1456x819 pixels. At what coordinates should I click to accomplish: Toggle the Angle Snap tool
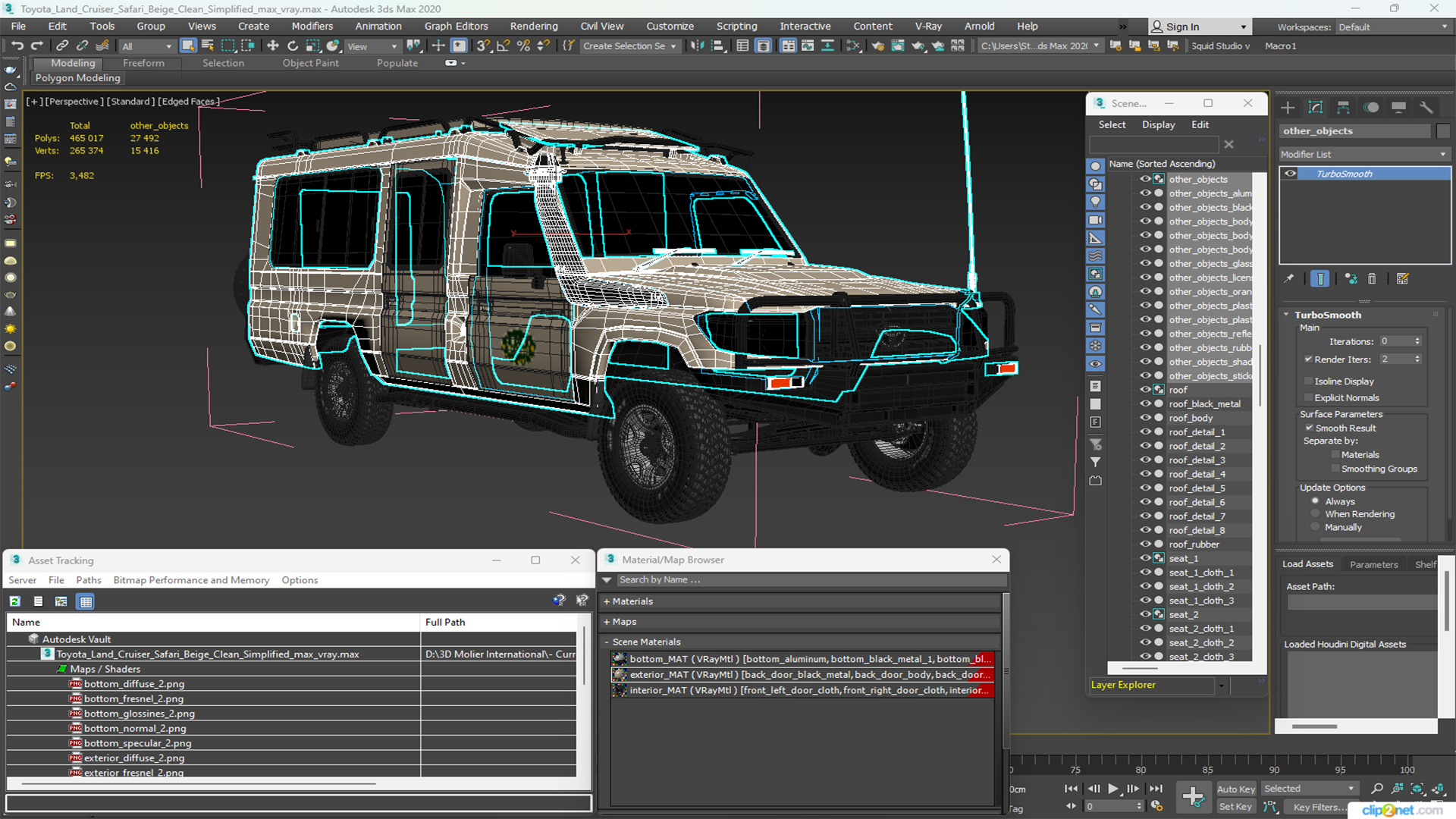(x=503, y=46)
